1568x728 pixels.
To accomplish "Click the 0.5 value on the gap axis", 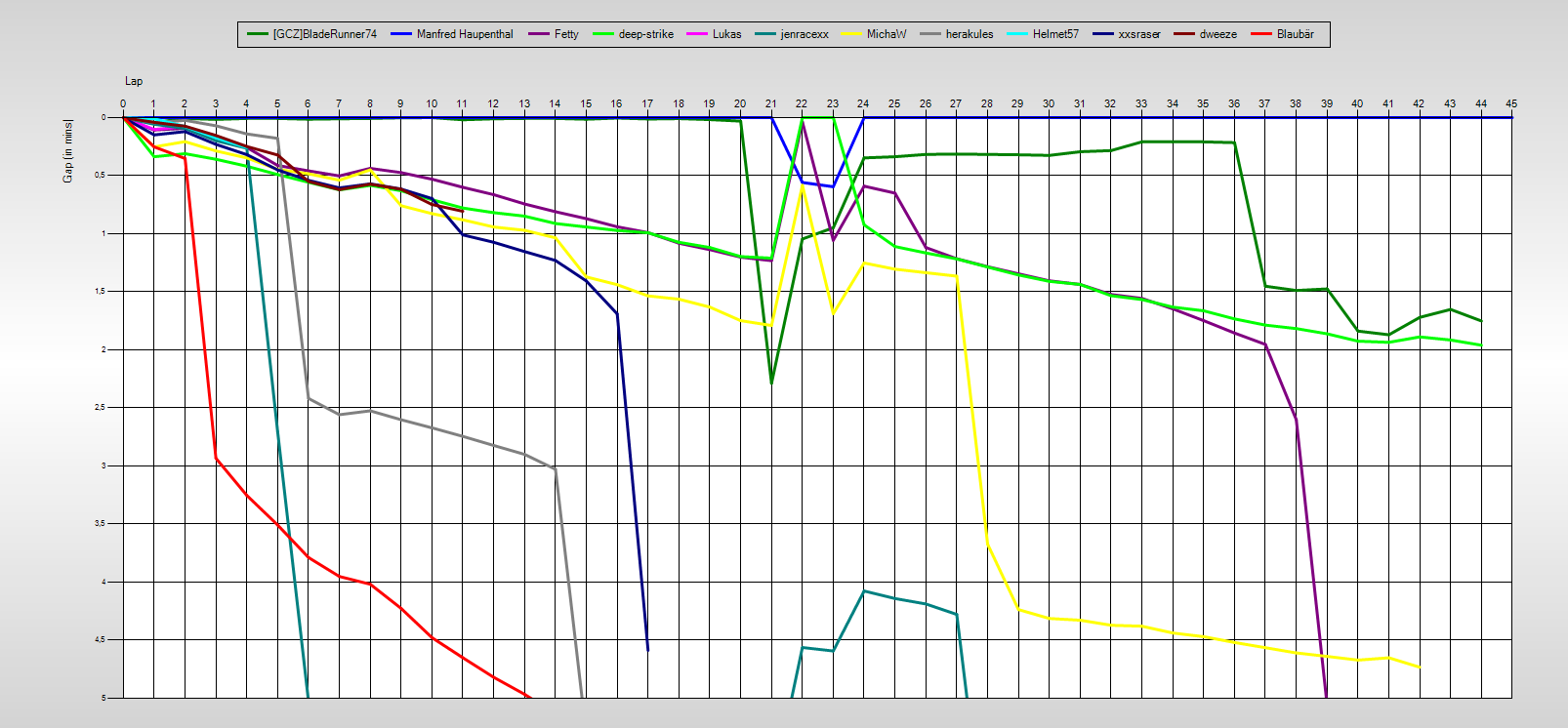I will (x=101, y=176).
